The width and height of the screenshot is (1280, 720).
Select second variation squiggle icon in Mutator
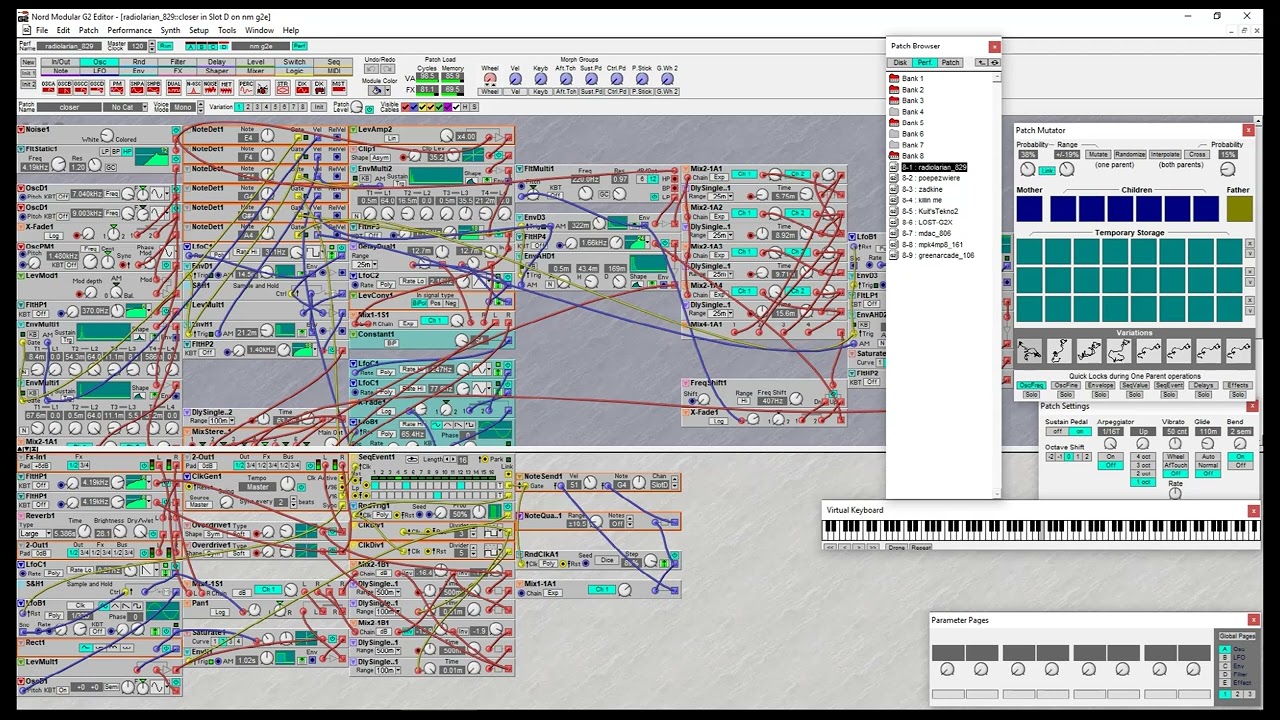1059,351
